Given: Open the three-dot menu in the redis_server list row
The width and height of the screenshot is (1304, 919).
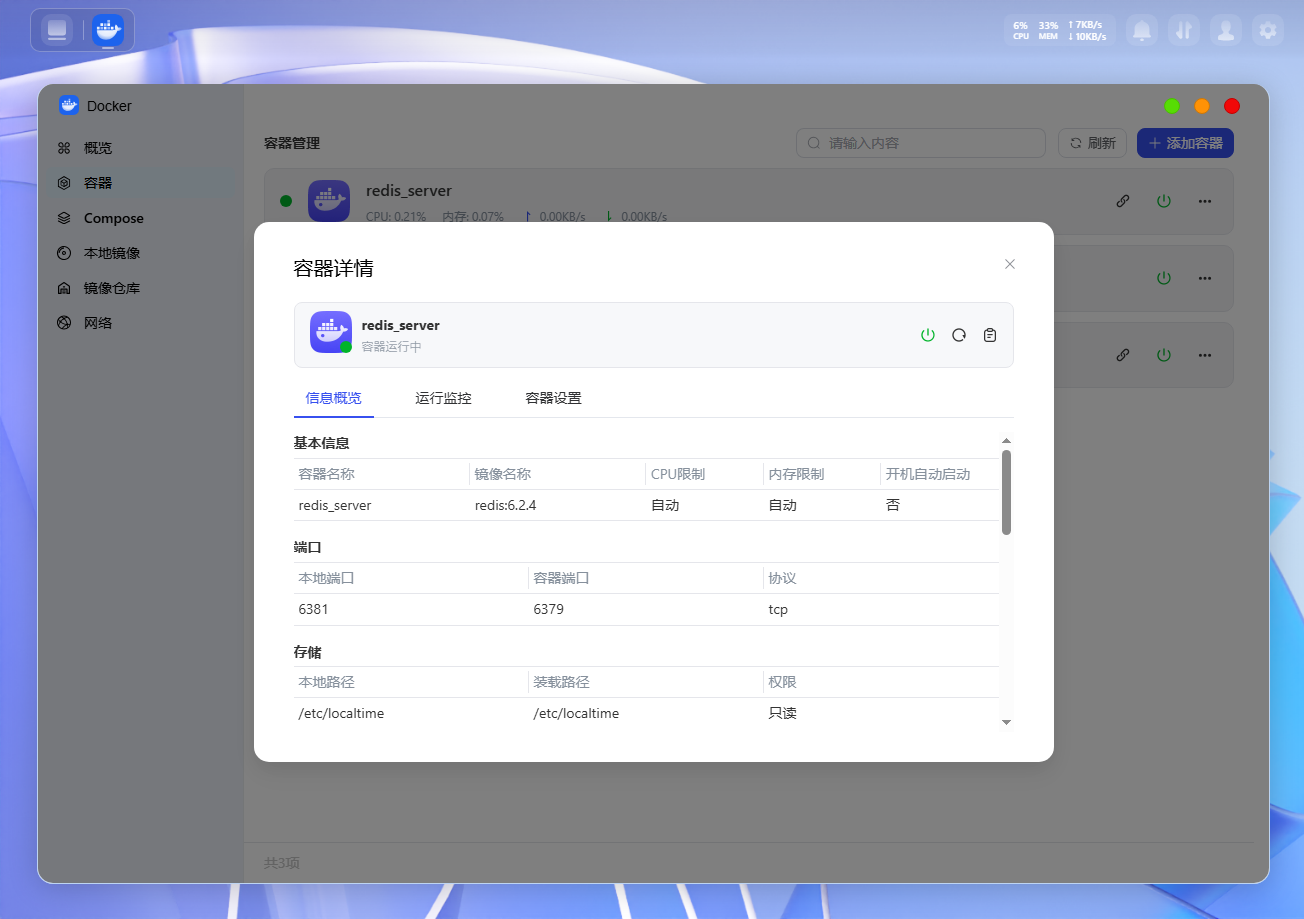Looking at the screenshot, I should [1205, 201].
